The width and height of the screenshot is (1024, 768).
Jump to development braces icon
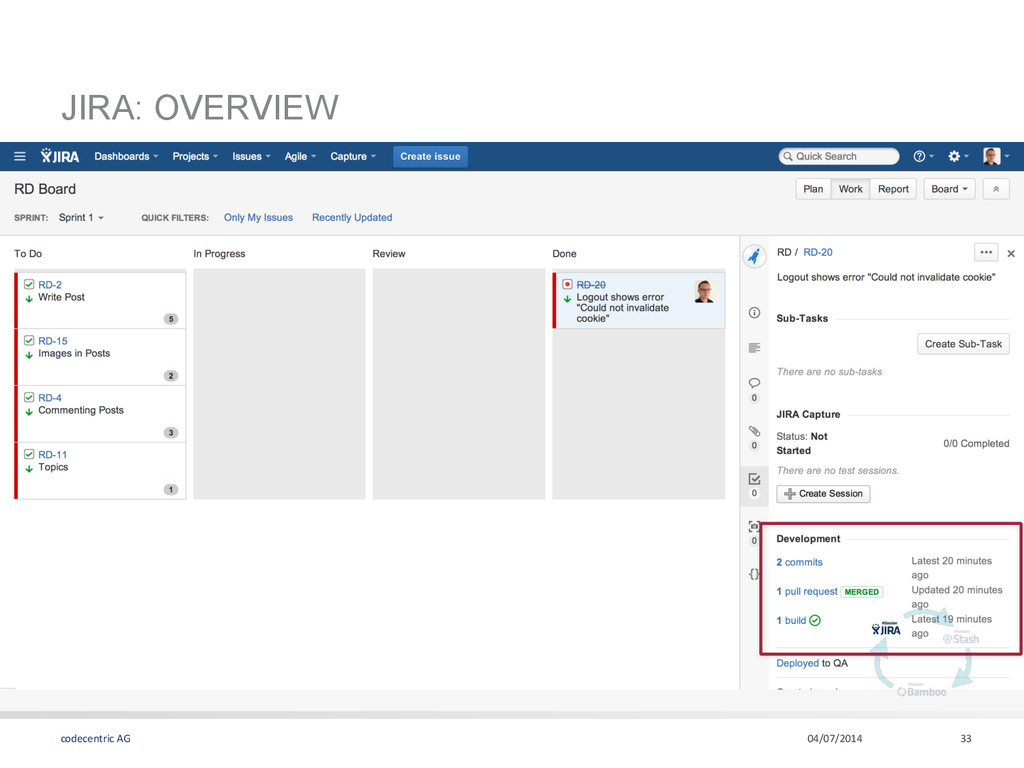click(754, 574)
